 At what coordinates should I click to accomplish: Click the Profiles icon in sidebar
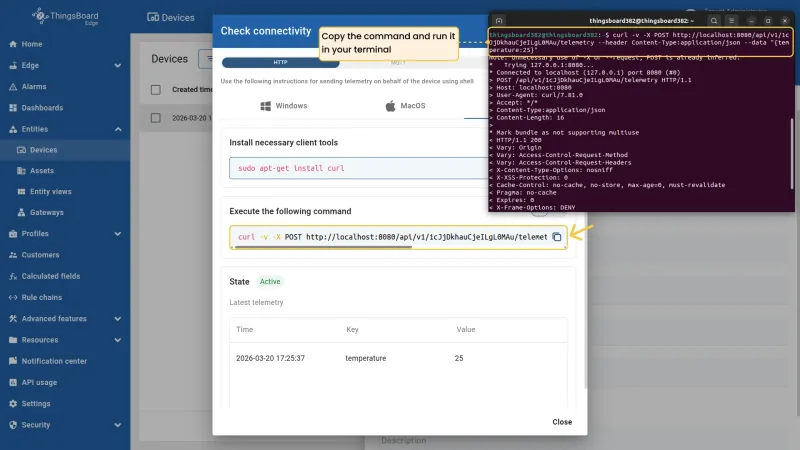point(13,234)
